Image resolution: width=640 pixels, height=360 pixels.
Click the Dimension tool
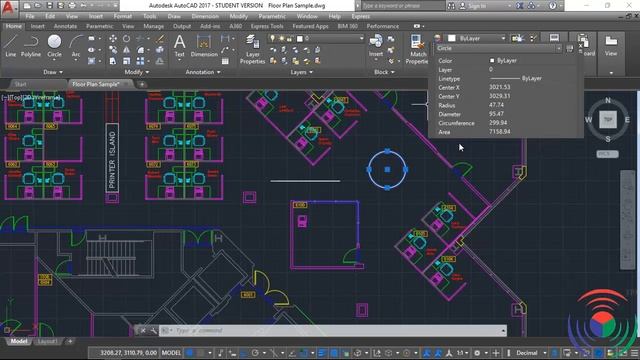[204, 46]
